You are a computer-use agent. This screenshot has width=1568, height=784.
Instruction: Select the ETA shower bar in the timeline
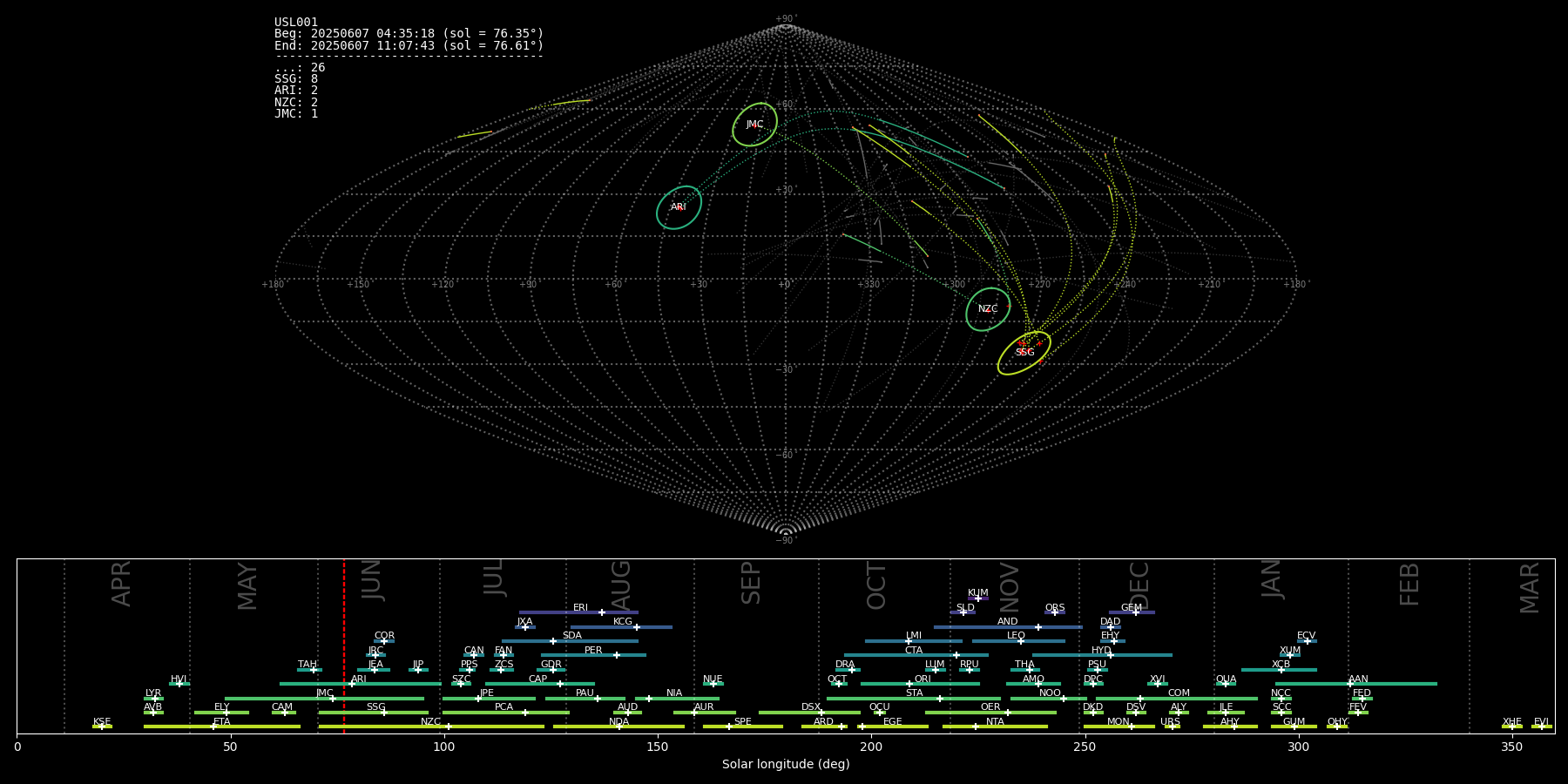point(222,727)
